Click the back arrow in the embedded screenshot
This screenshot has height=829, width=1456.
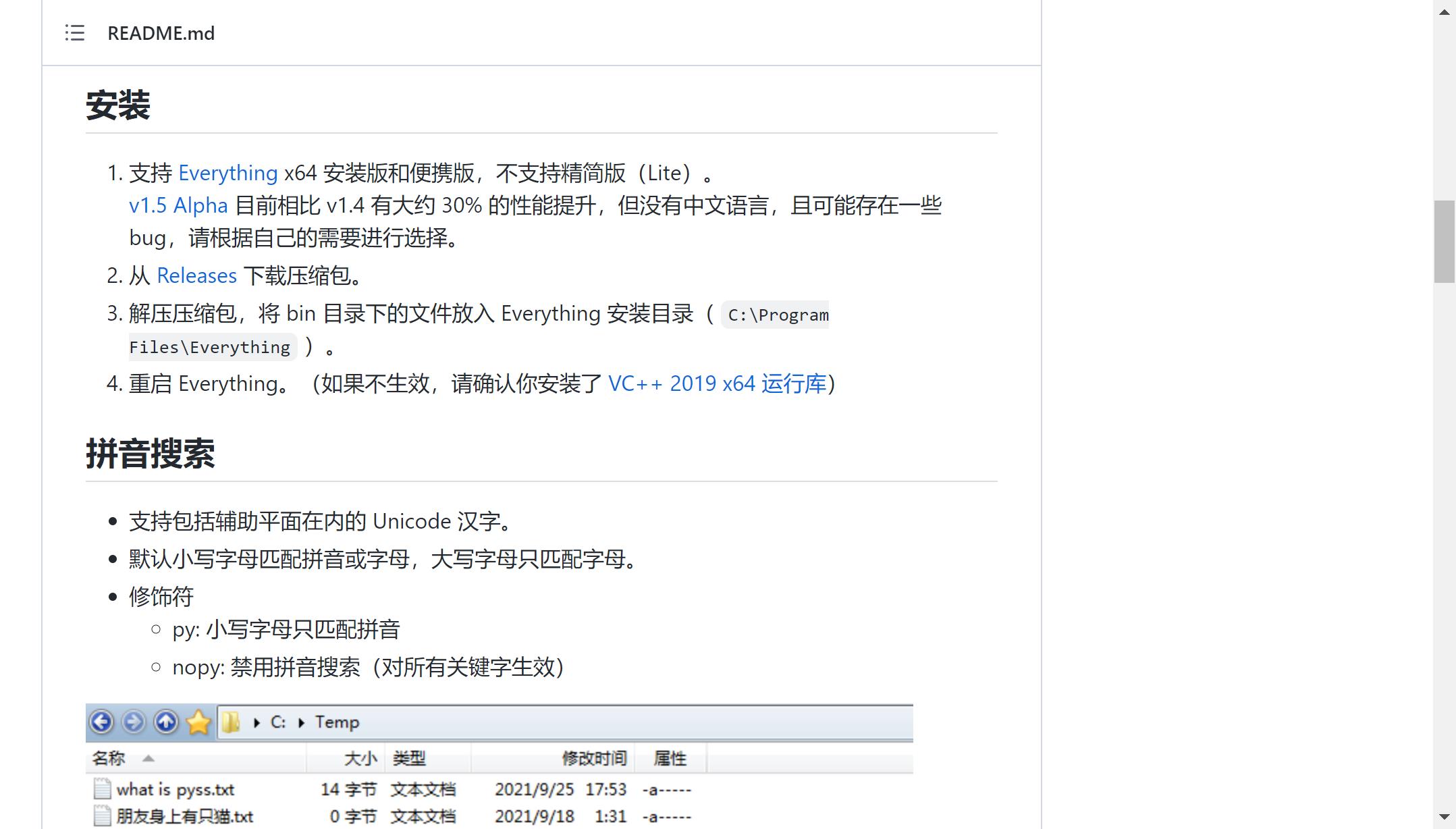pyautogui.click(x=101, y=722)
